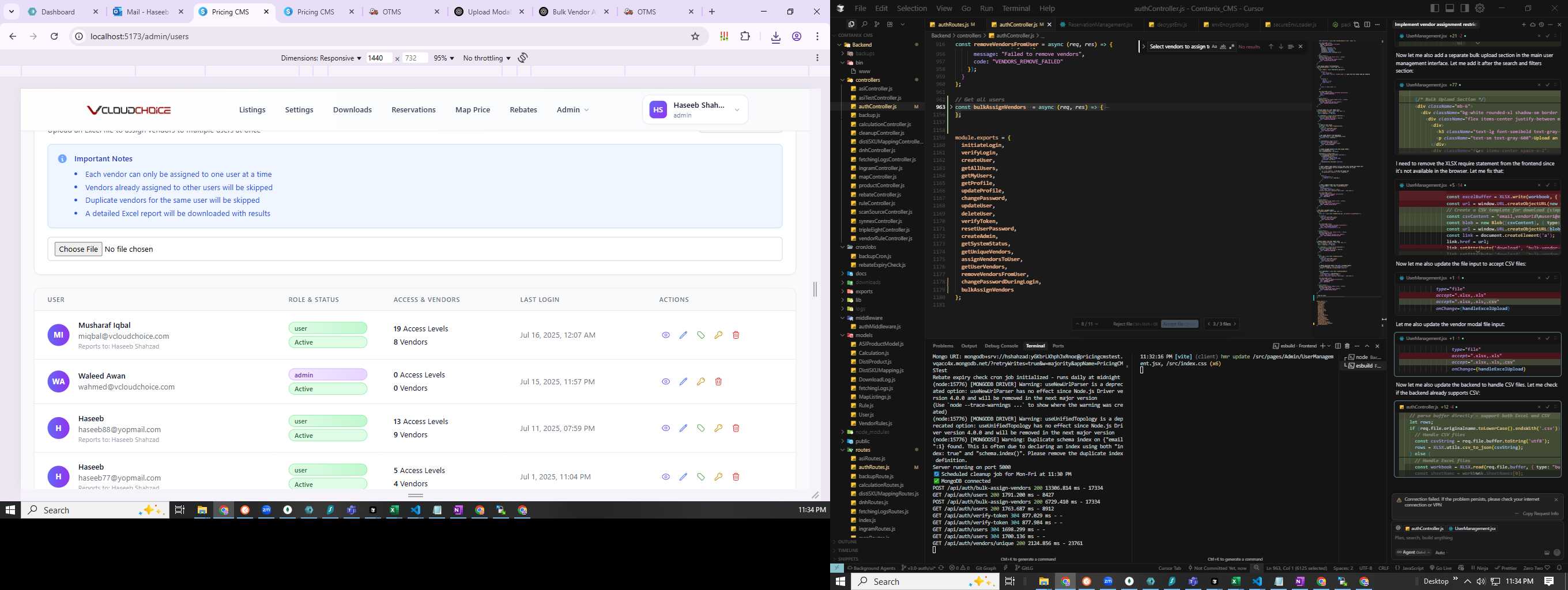View haseeb88@yopmail.com user eye icon

point(666,428)
